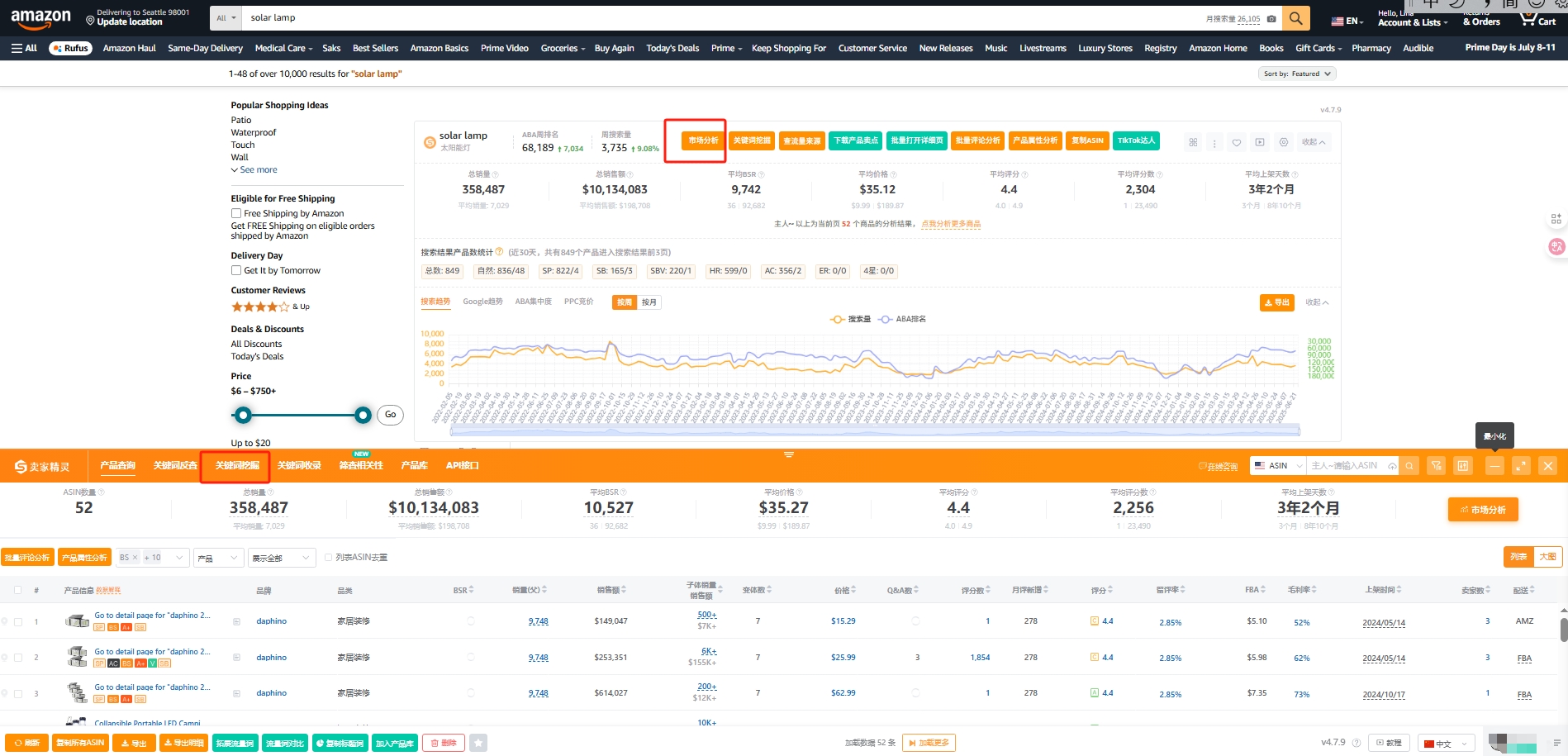This screenshot has height=756, width=1568.
Task: Click the apps grid icon on right edge
Action: pyautogui.click(x=1556, y=219)
